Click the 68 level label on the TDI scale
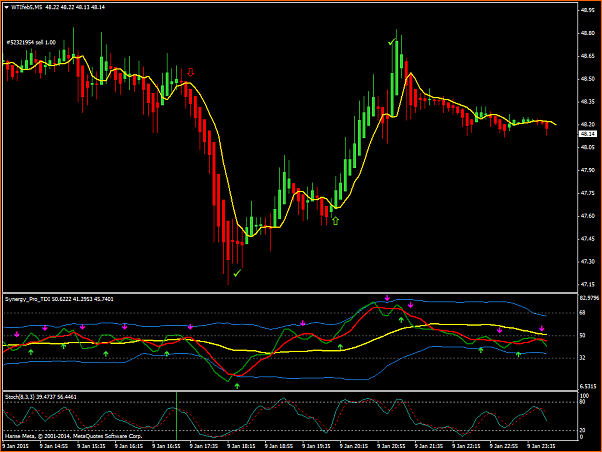602x452 pixels. click(582, 313)
